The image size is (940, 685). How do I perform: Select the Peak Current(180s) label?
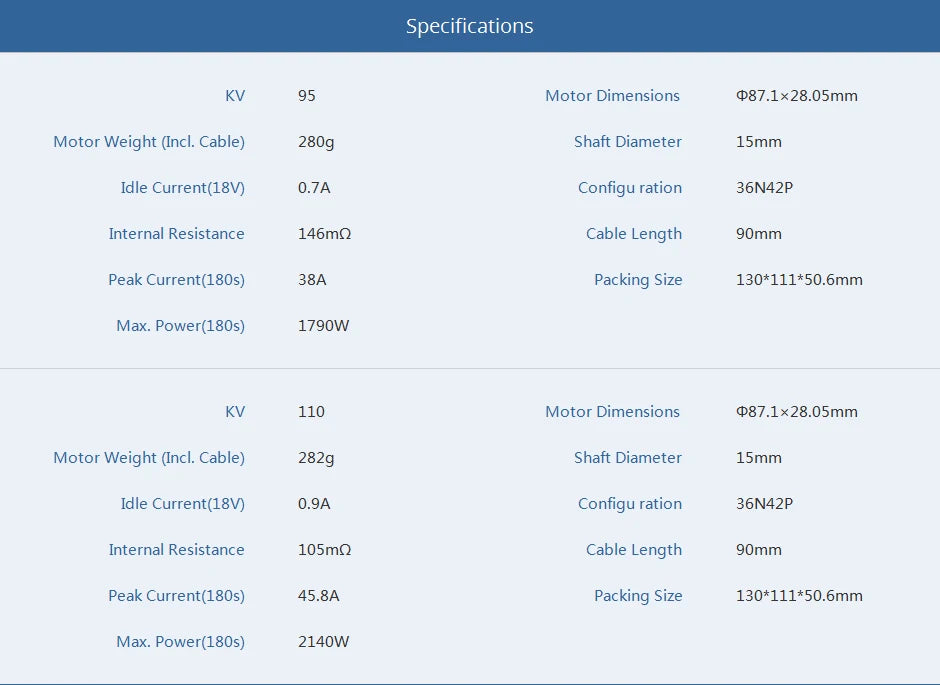pos(177,280)
